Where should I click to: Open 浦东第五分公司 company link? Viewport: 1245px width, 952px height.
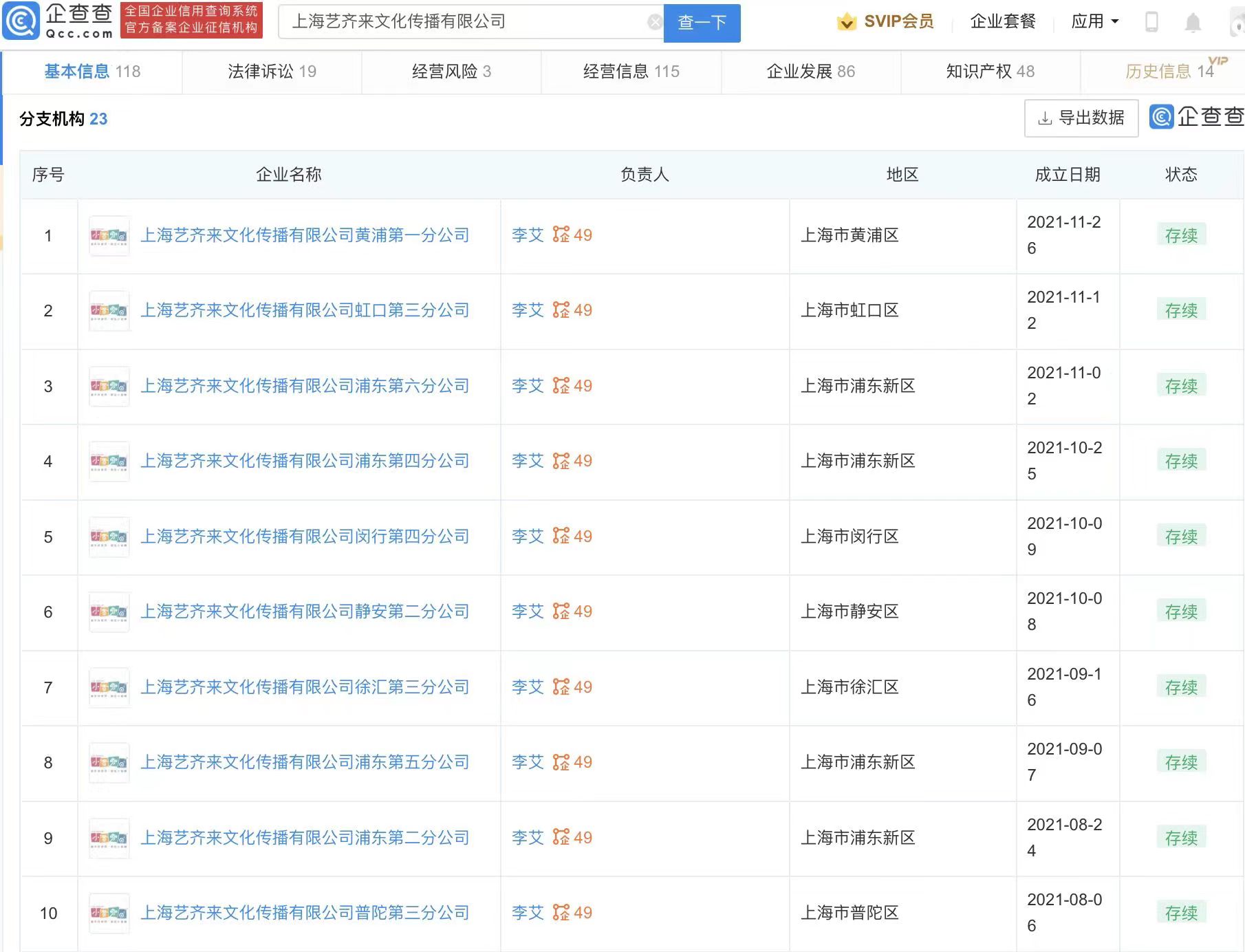pos(305,762)
